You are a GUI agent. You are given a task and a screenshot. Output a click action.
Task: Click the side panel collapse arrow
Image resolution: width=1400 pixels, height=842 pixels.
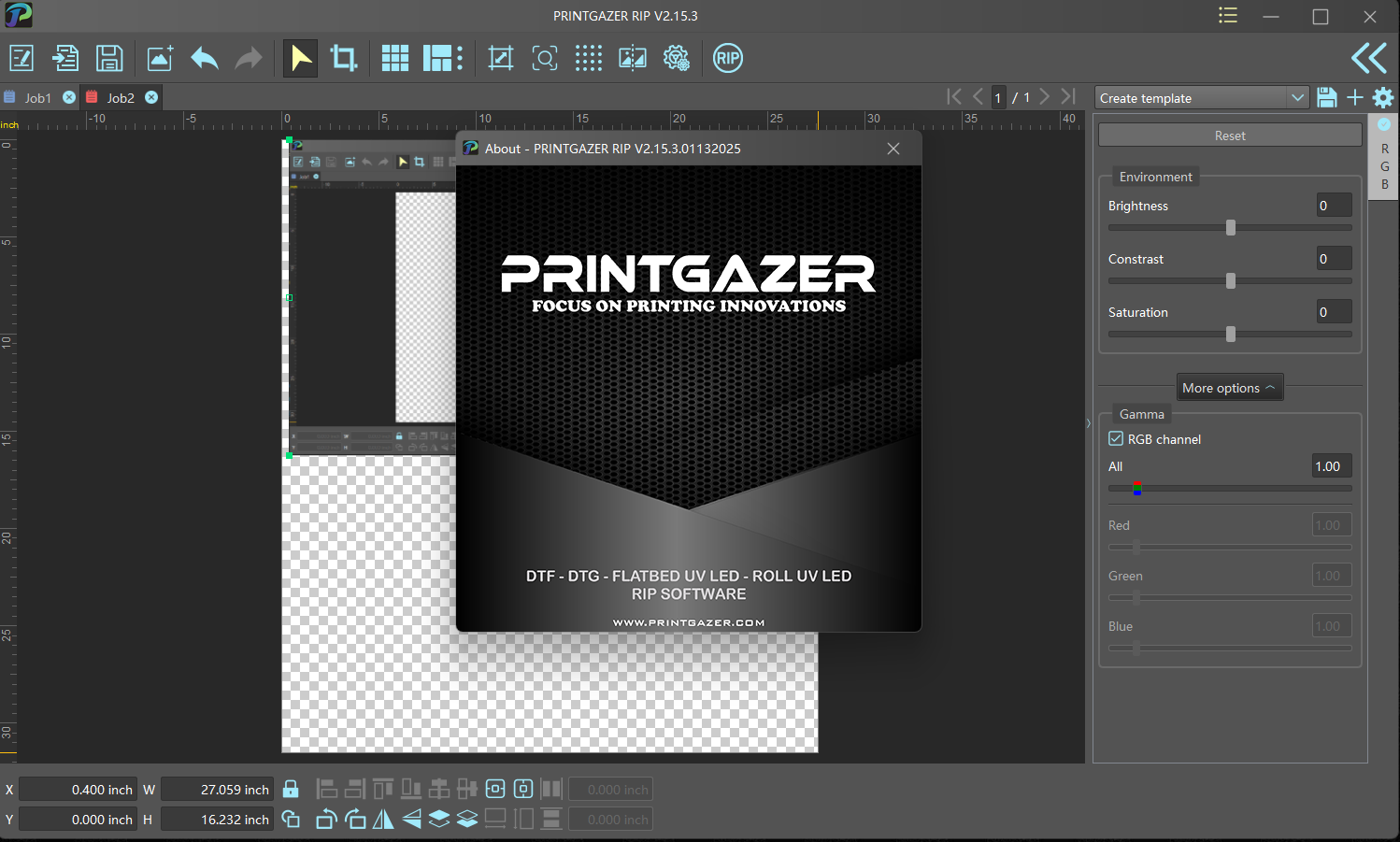[x=1089, y=423]
